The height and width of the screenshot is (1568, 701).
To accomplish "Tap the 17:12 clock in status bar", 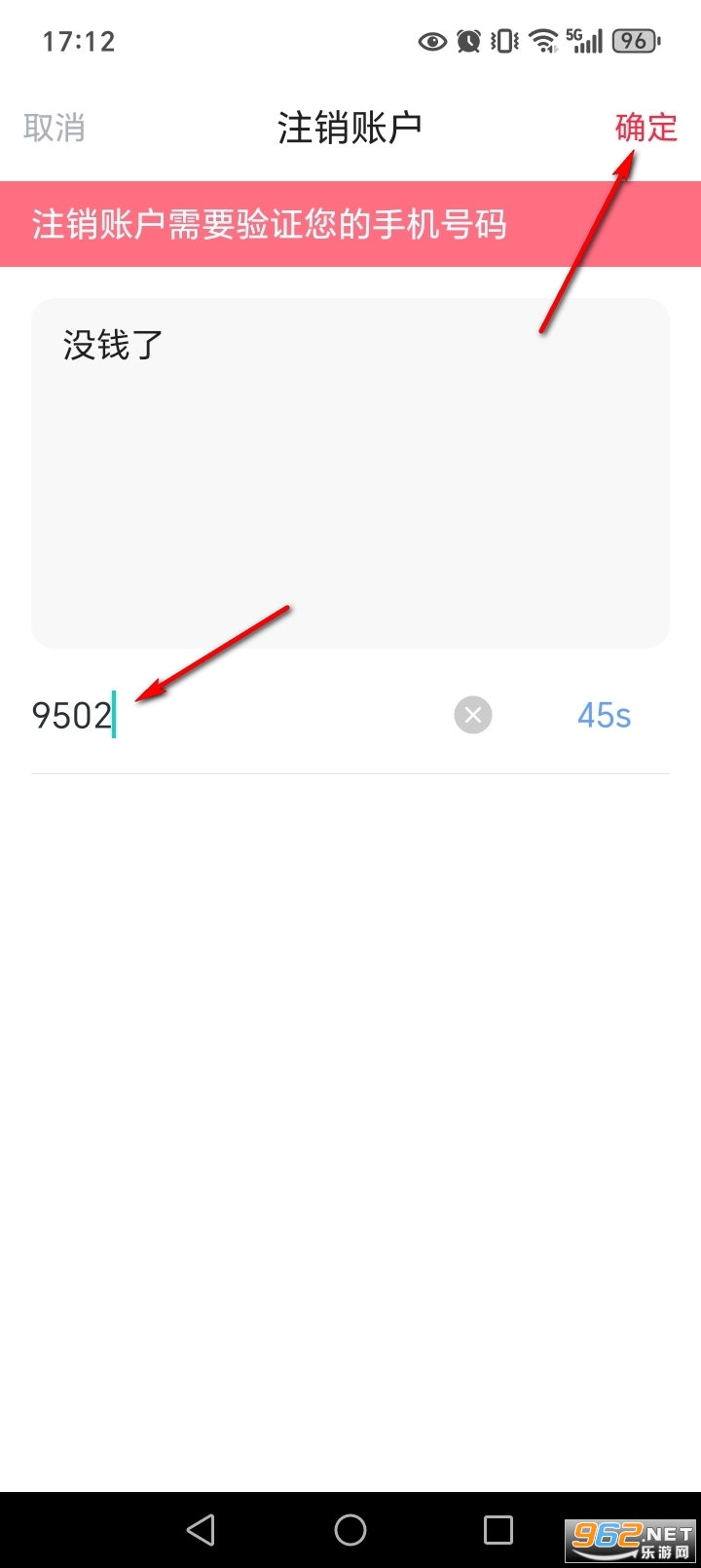I will click(79, 41).
